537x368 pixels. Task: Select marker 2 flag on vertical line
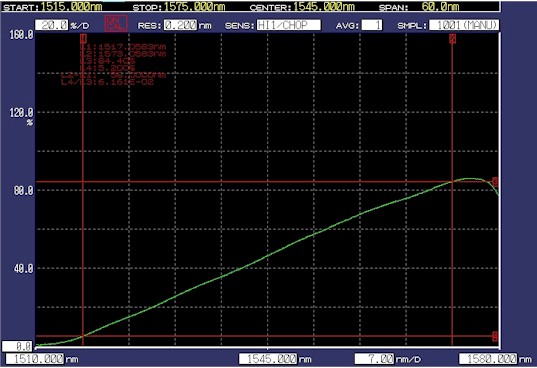pyautogui.click(x=452, y=38)
